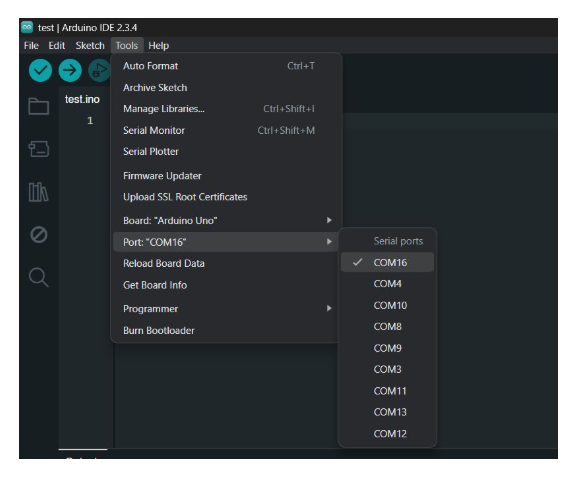
Task: Select COM10 serial port
Action: [x=387, y=305]
